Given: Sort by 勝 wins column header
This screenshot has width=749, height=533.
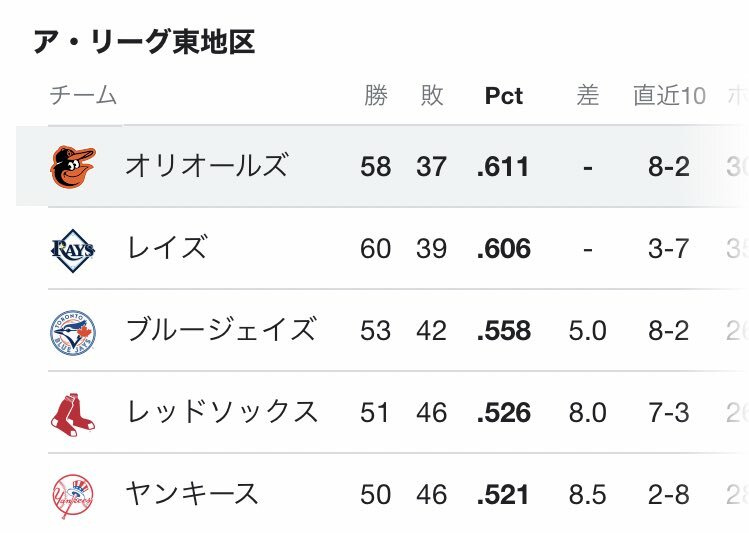Looking at the screenshot, I should tap(376, 95).
